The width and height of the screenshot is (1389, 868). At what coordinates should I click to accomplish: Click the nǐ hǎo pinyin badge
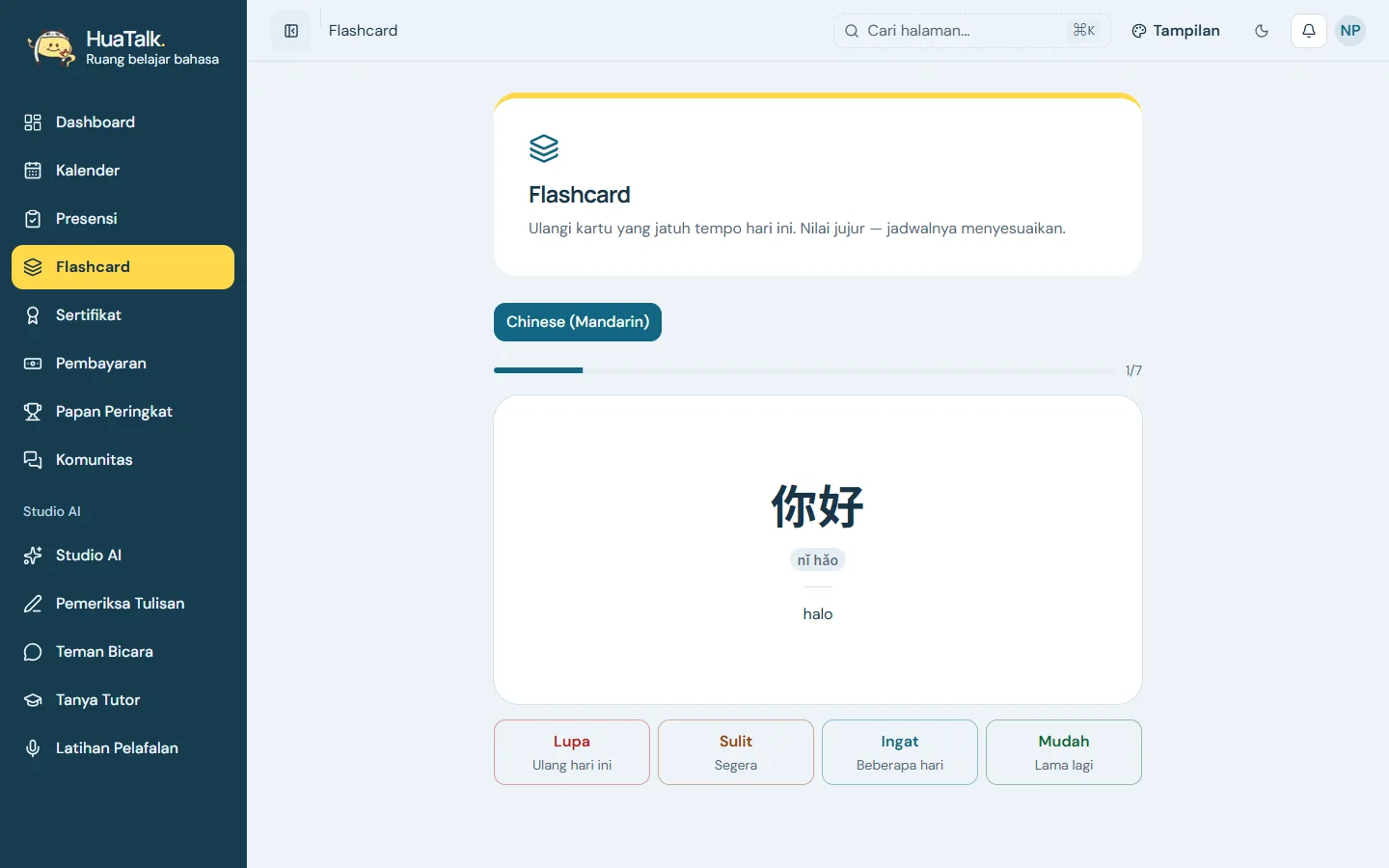[818, 560]
